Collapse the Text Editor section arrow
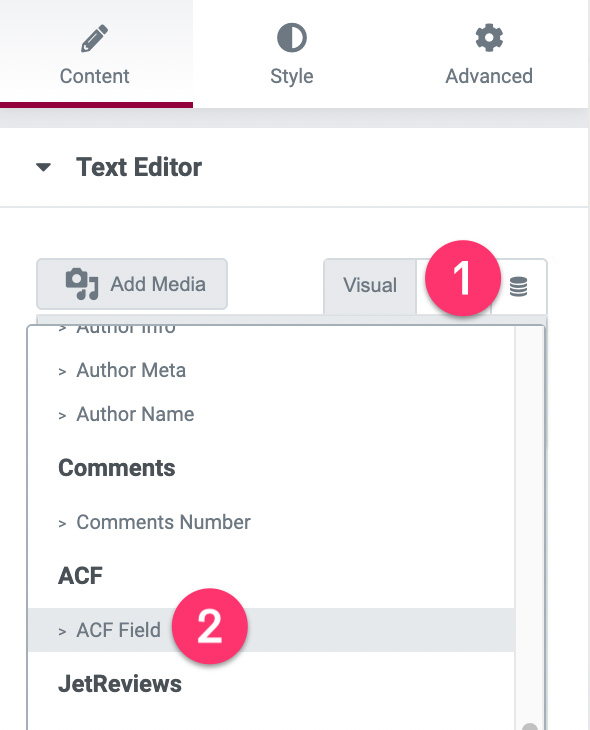Screen dimensions: 590x730 [43, 167]
